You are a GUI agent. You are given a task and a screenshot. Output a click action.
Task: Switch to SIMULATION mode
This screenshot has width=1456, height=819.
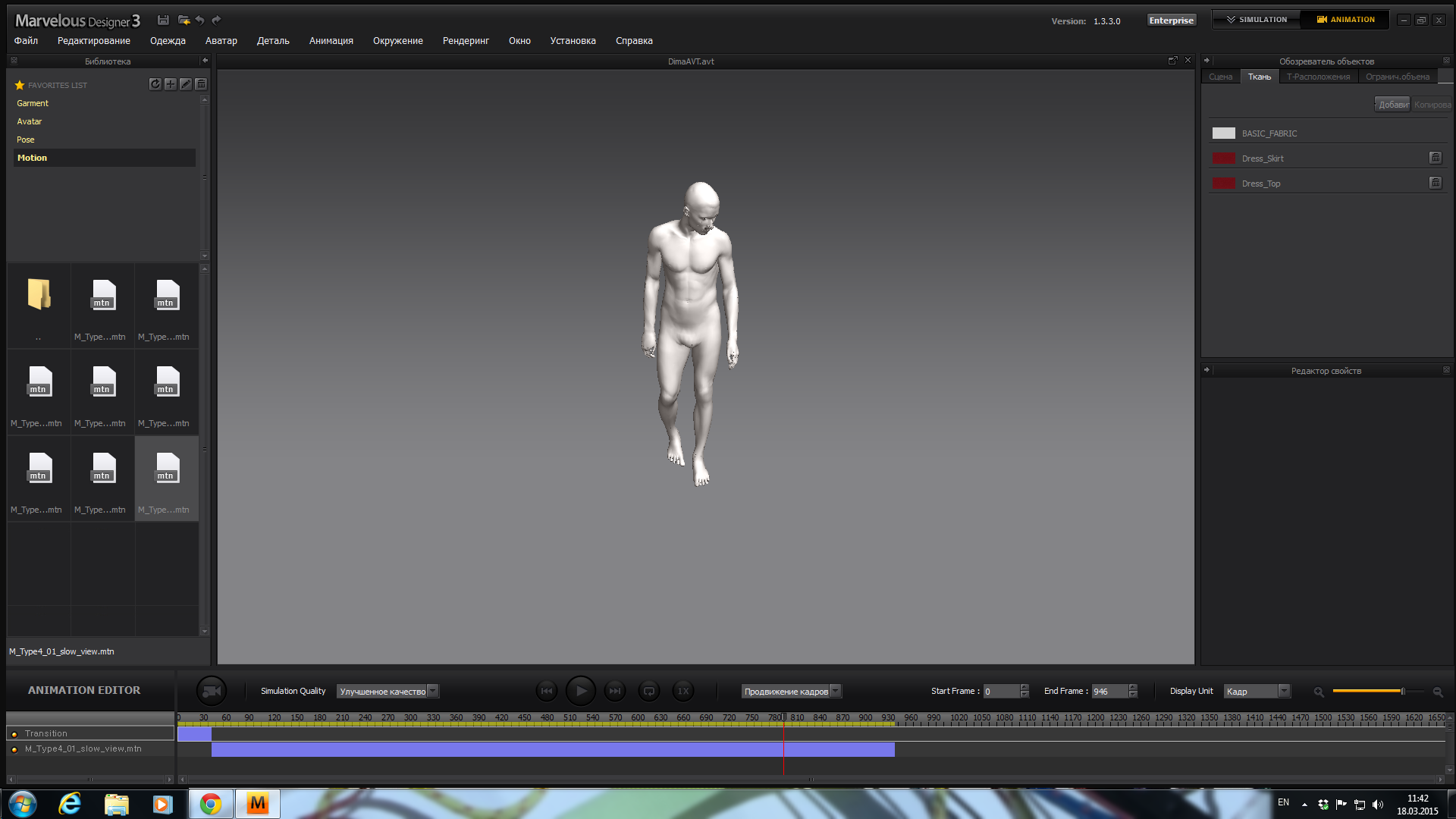[x=1256, y=20]
